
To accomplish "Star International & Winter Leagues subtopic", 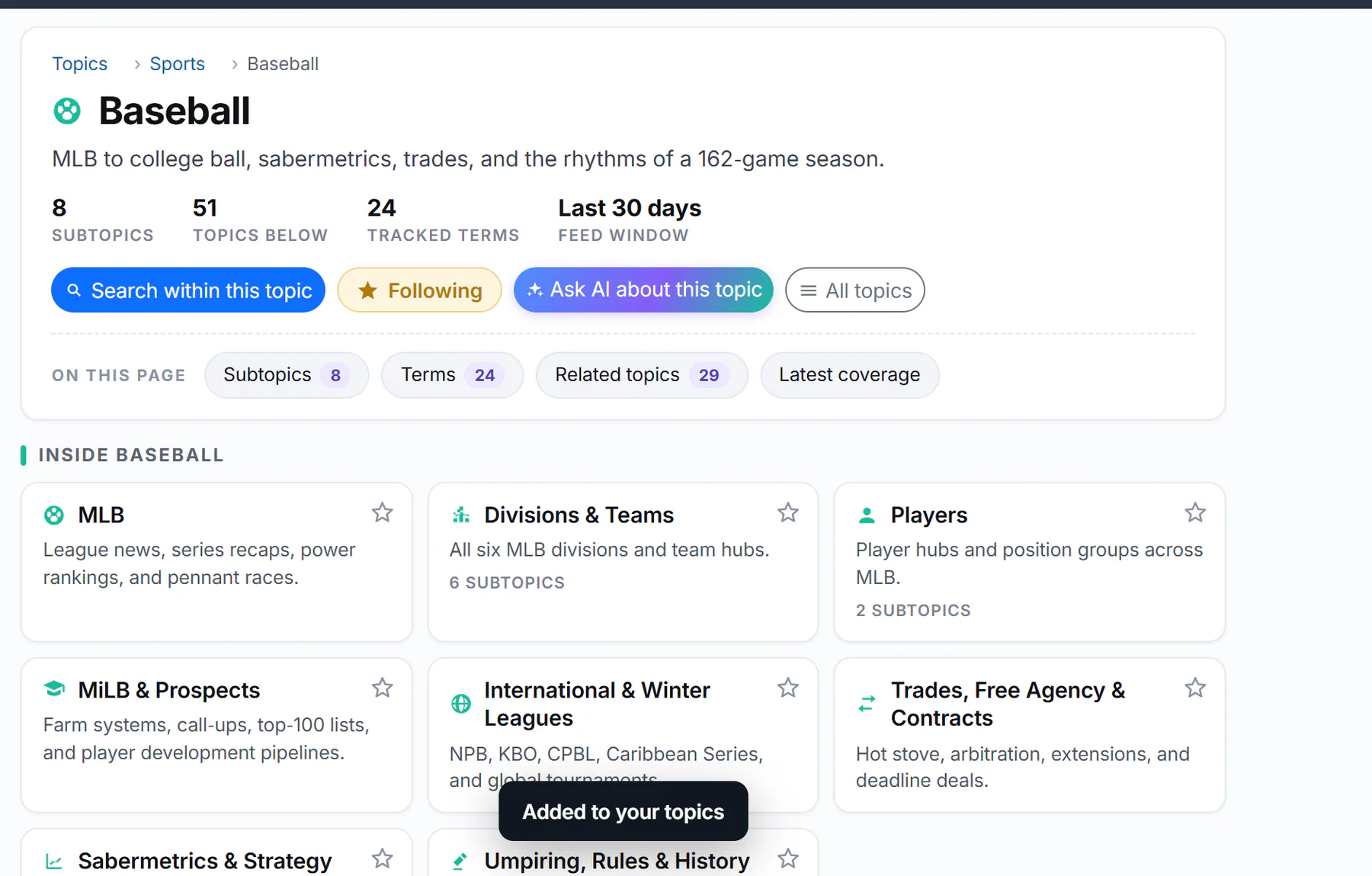I will click(788, 688).
